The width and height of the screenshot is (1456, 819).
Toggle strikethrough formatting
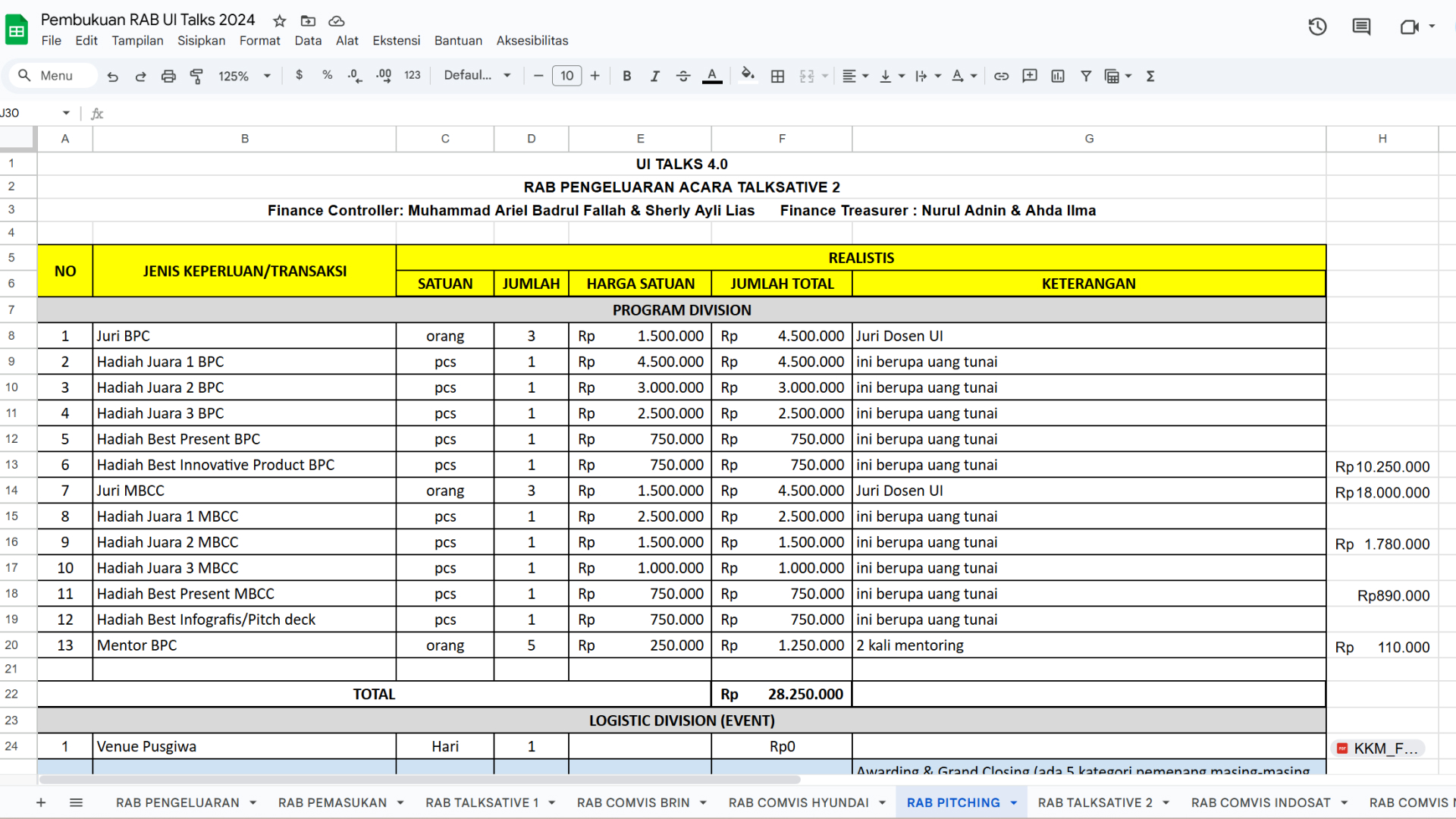click(683, 76)
